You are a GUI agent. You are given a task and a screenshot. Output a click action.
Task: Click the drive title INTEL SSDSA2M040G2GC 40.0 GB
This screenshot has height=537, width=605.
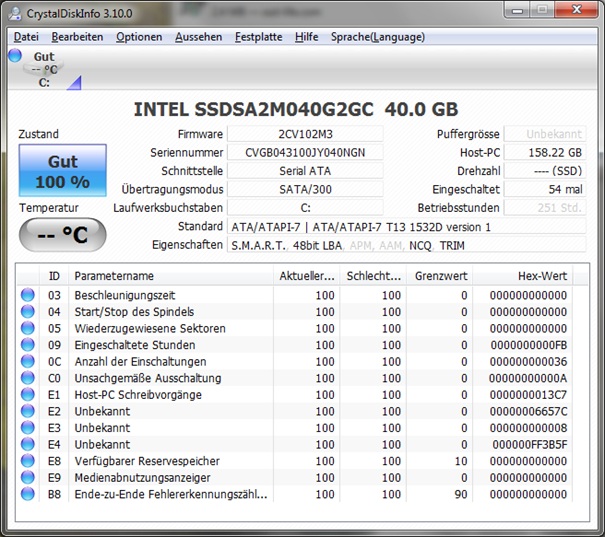click(x=296, y=110)
